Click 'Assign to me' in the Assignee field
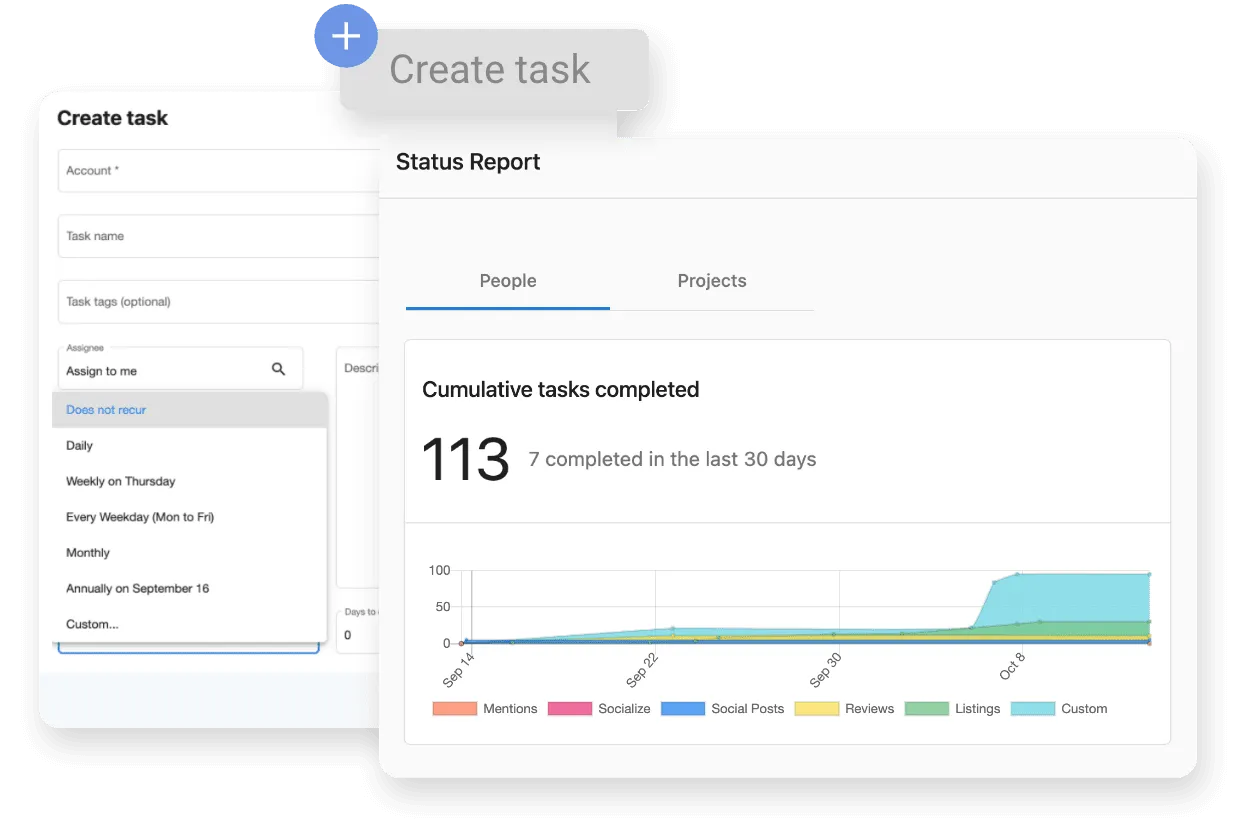 tap(100, 370)
